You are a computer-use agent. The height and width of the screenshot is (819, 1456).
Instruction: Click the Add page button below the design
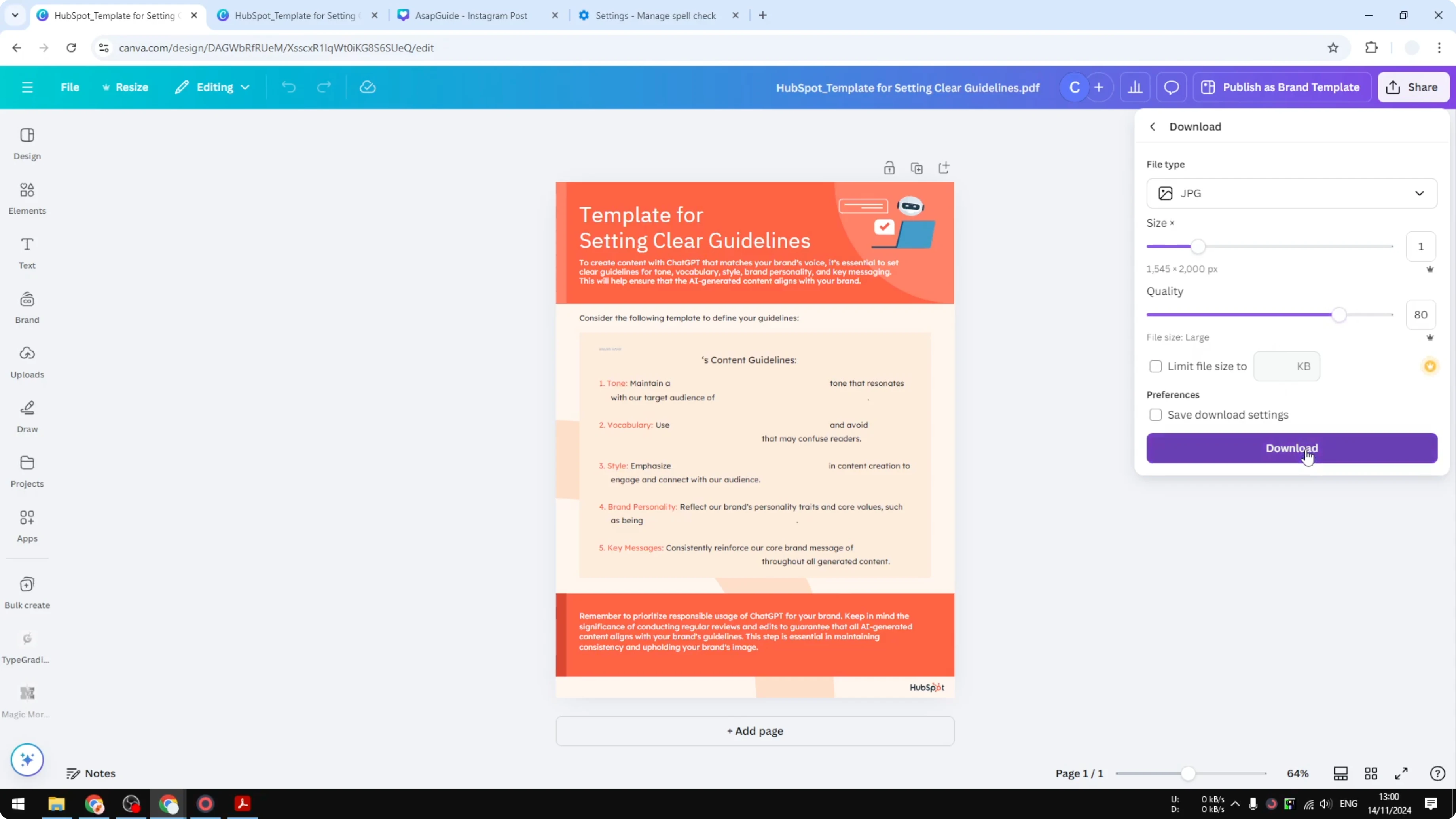pyautogui.click(x=754, y=730)
